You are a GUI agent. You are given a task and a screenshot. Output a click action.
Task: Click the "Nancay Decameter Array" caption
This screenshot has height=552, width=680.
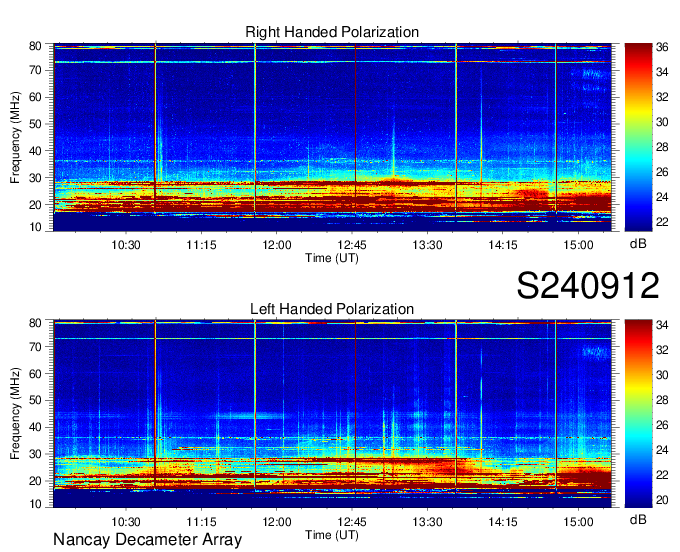coord(147,539)
